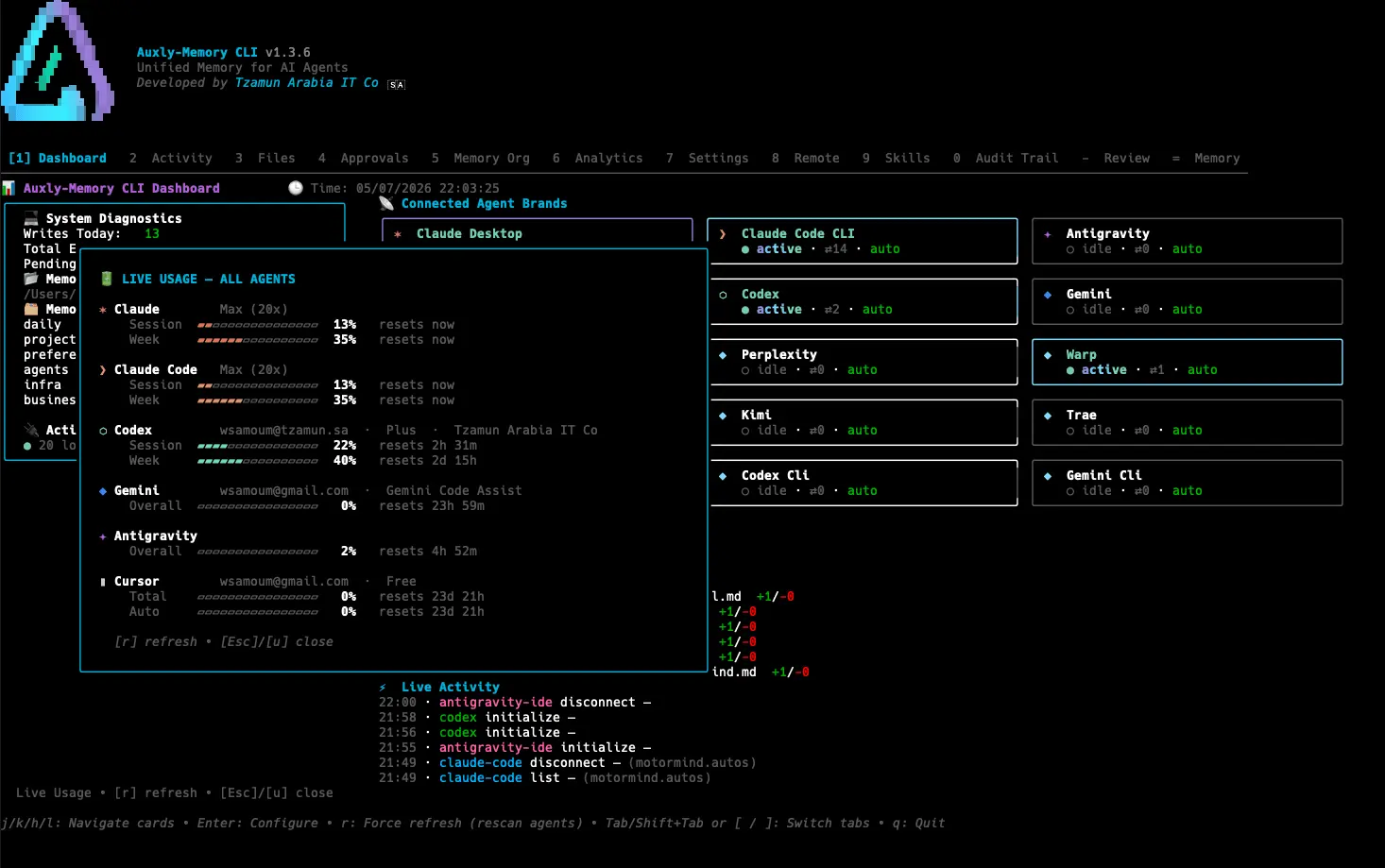This screenshot has width=1385, height=868.
Task: Click the Codex card circle icon
Action: coord(723,295)
